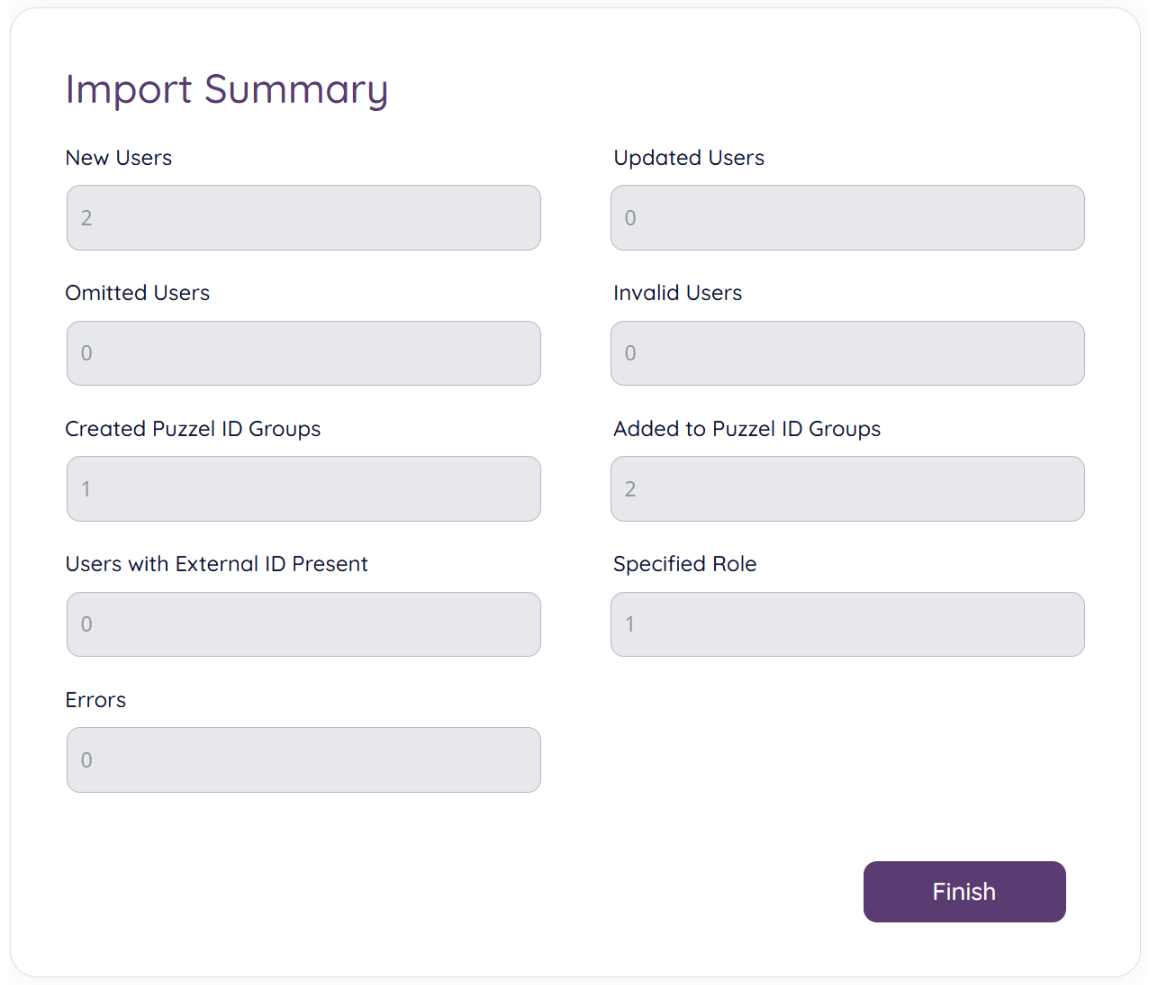Click the Import Summary heading
1150x985 pixels.
tap(226, 90)
